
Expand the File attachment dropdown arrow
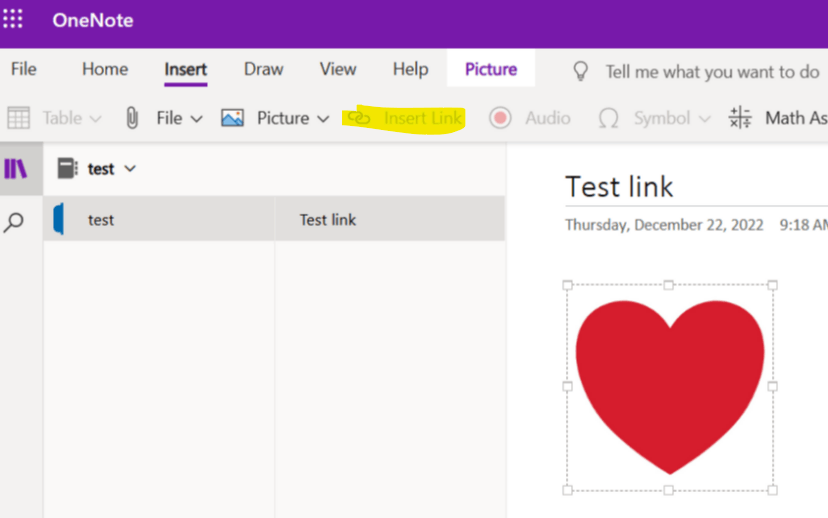coord(196,119)
